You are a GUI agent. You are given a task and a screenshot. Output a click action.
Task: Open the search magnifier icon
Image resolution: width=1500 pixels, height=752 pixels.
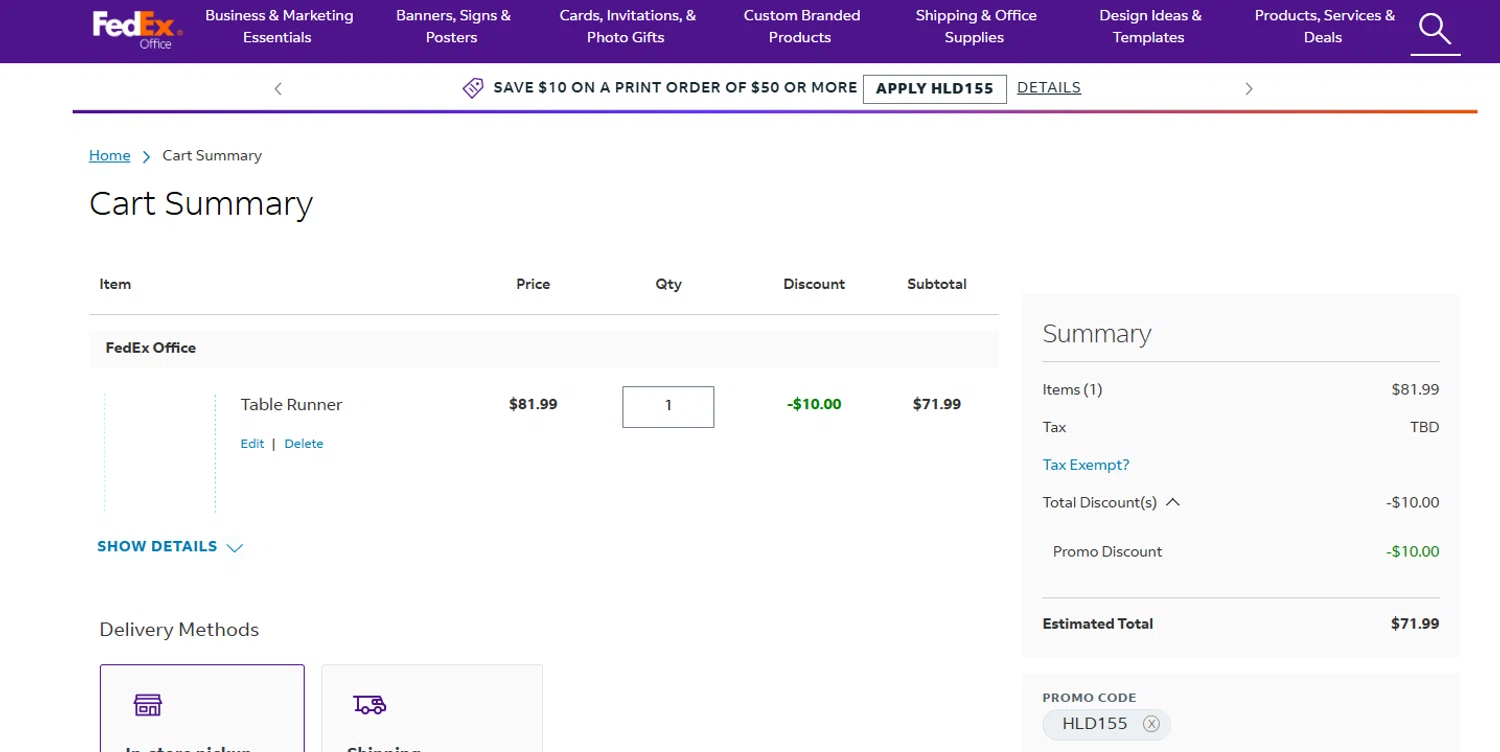tap(1435, 29)
